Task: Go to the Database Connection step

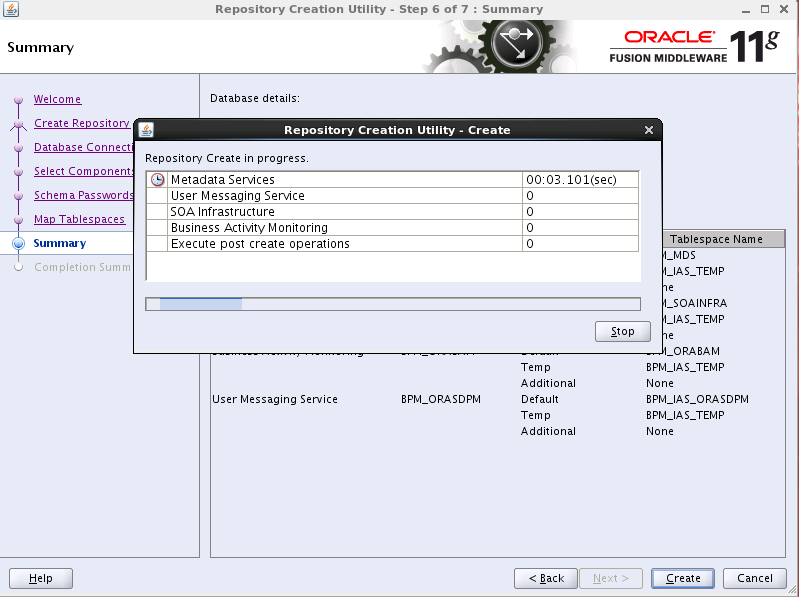Action: click(83, 147)
